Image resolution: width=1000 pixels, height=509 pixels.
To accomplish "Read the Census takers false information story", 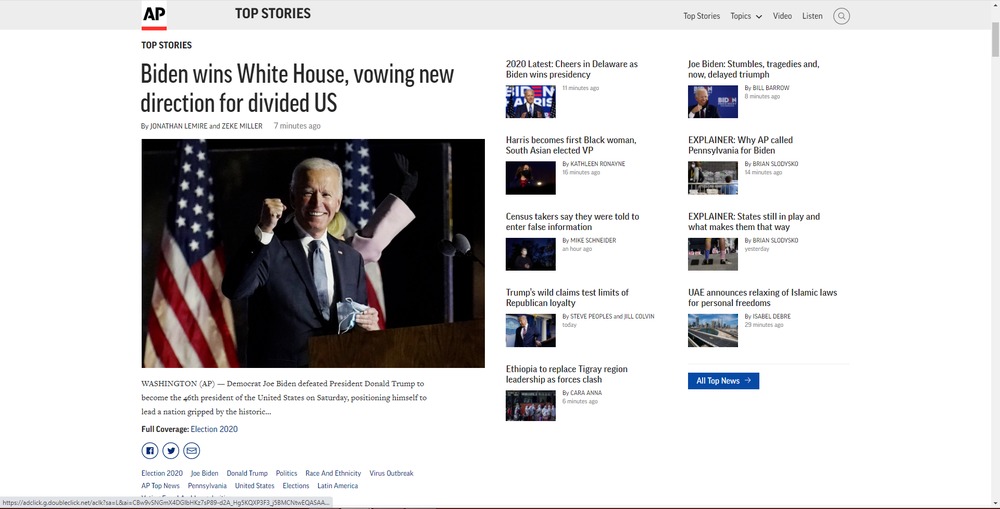I will tap(572, 221).
